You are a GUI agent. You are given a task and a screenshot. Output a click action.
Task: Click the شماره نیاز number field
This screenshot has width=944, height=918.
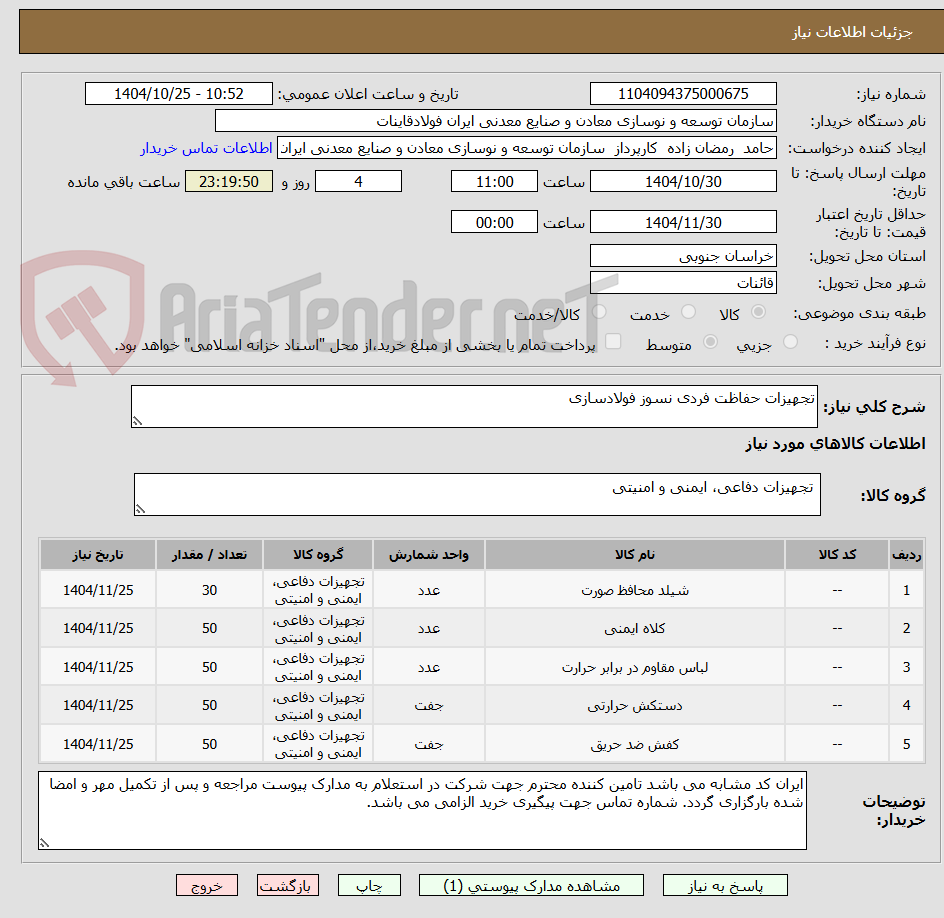pos(683,94)
